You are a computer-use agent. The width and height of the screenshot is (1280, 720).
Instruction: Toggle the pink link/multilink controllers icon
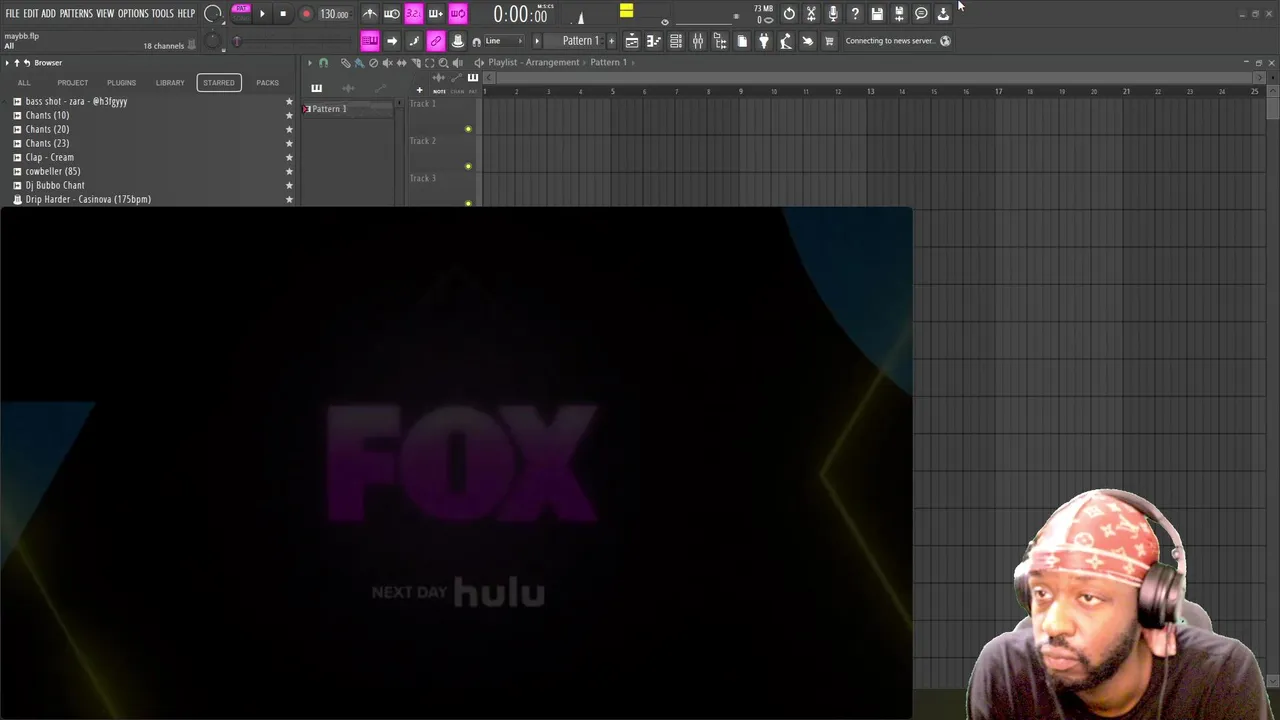(x=435, y=41)
